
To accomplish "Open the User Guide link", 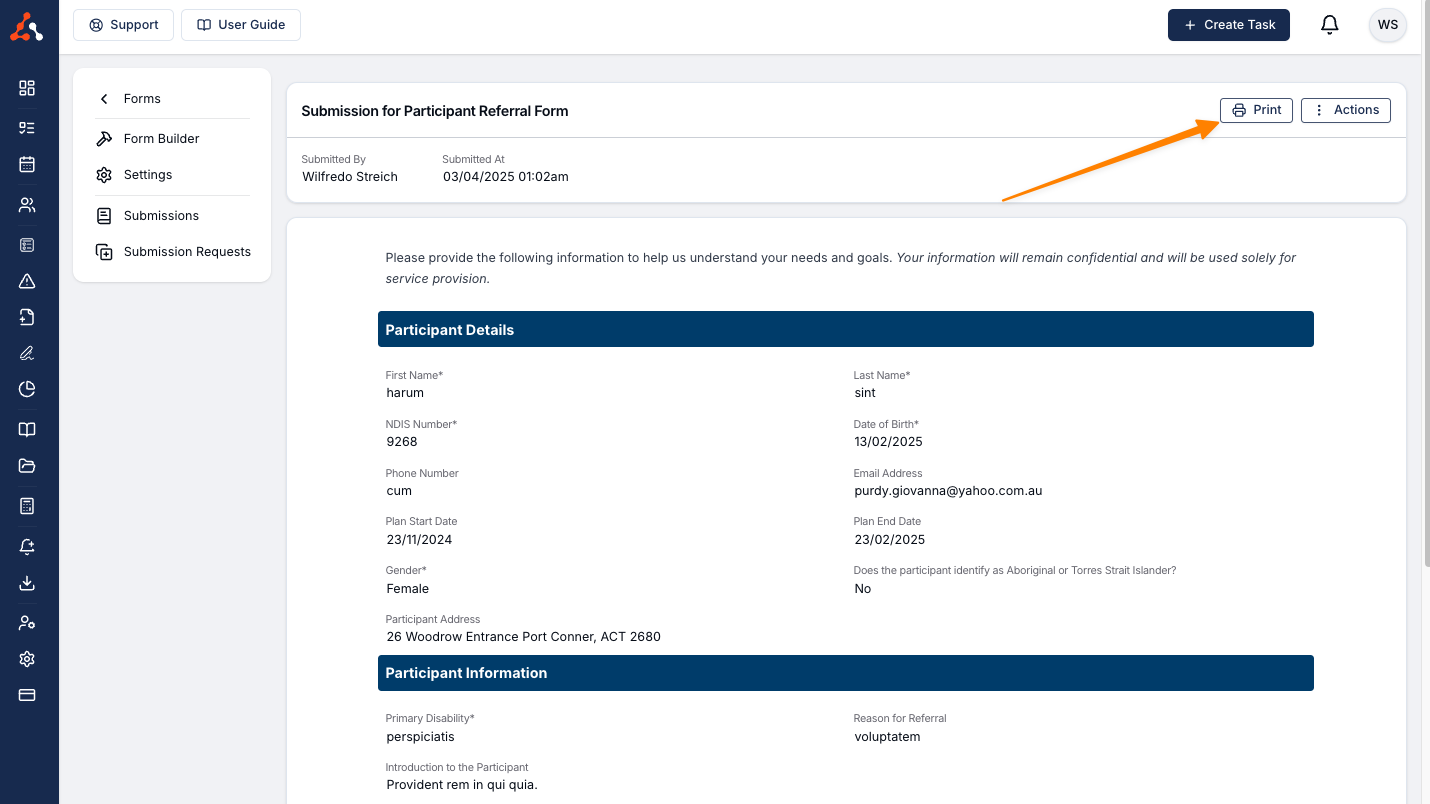I will pos(241,25).
